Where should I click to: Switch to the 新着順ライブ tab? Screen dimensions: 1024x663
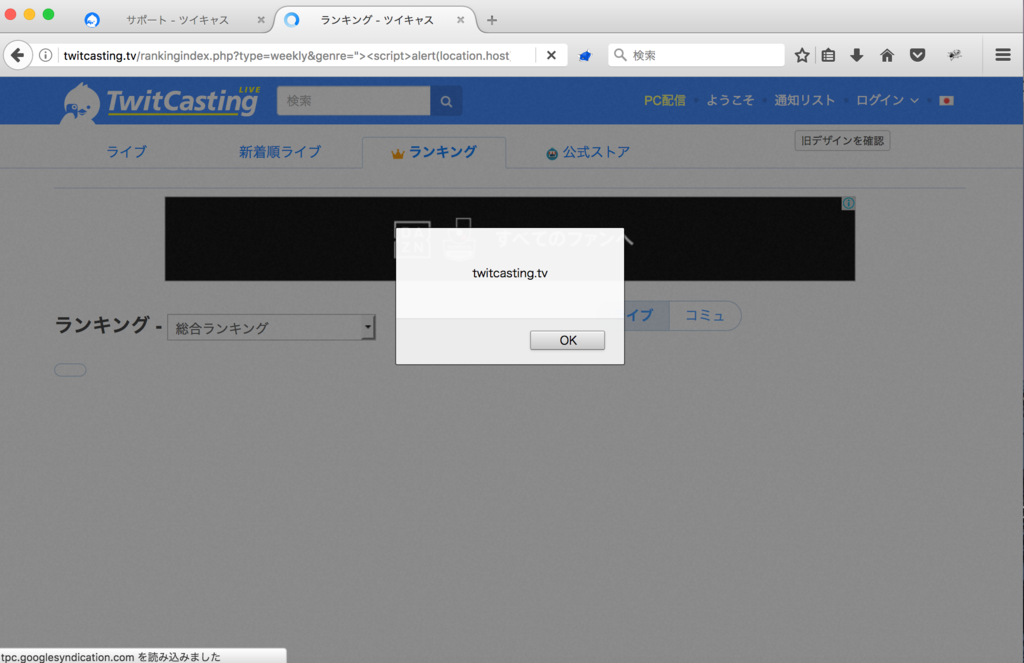[280, 152]
